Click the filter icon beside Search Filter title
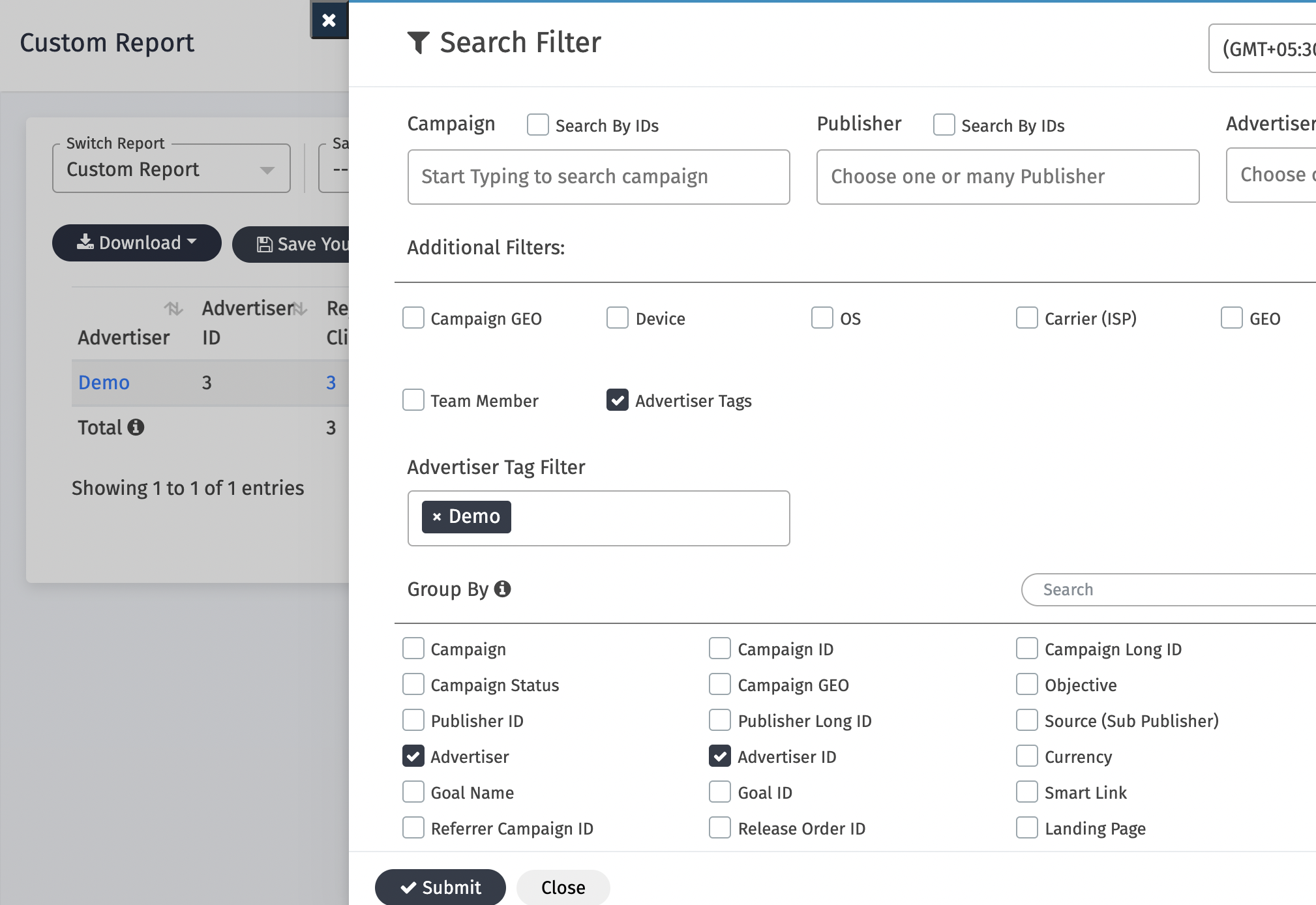Image resolution: width=1316 pixels, height=905 pixels. (x=418, y=42)
